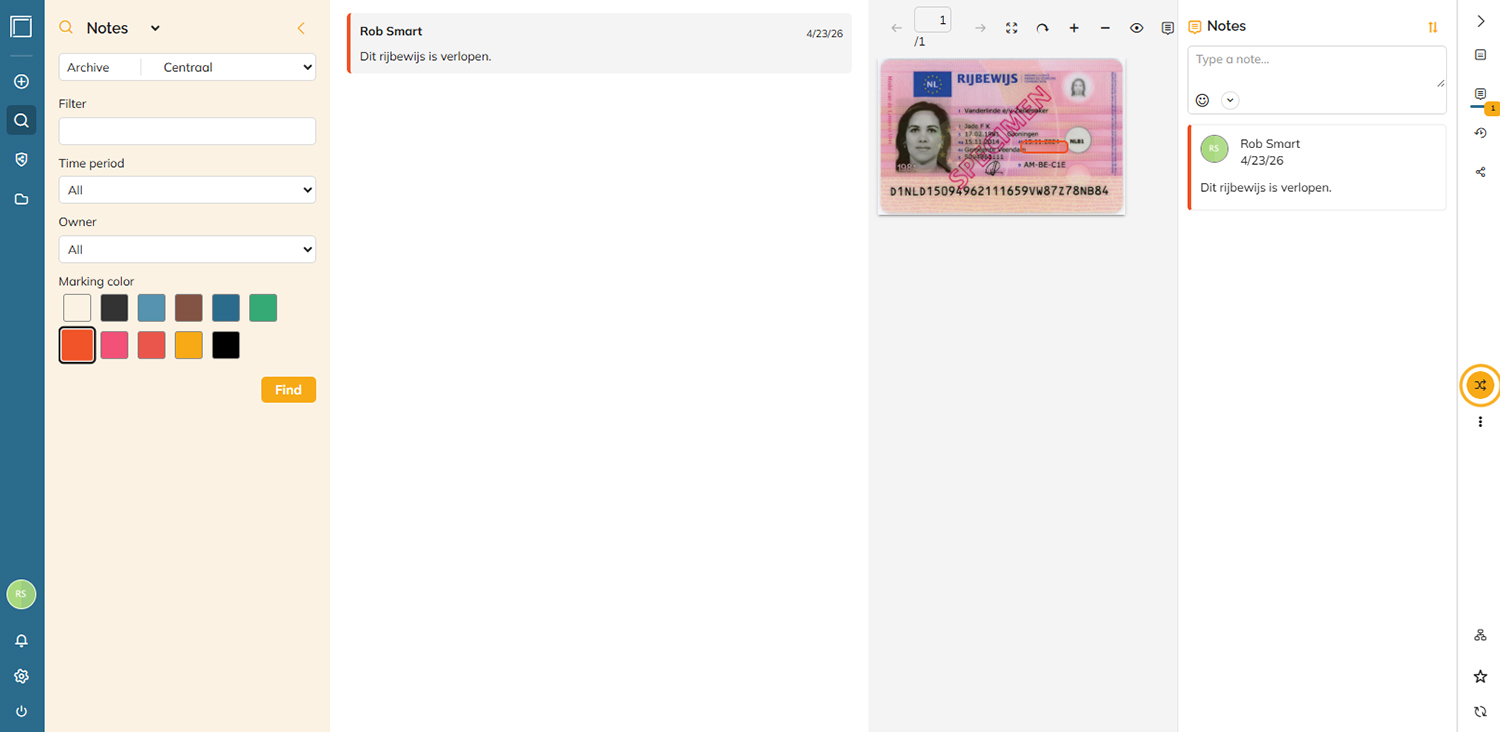
Task: Open the share tab in right rail
Action: click(x=1481, y=172)
